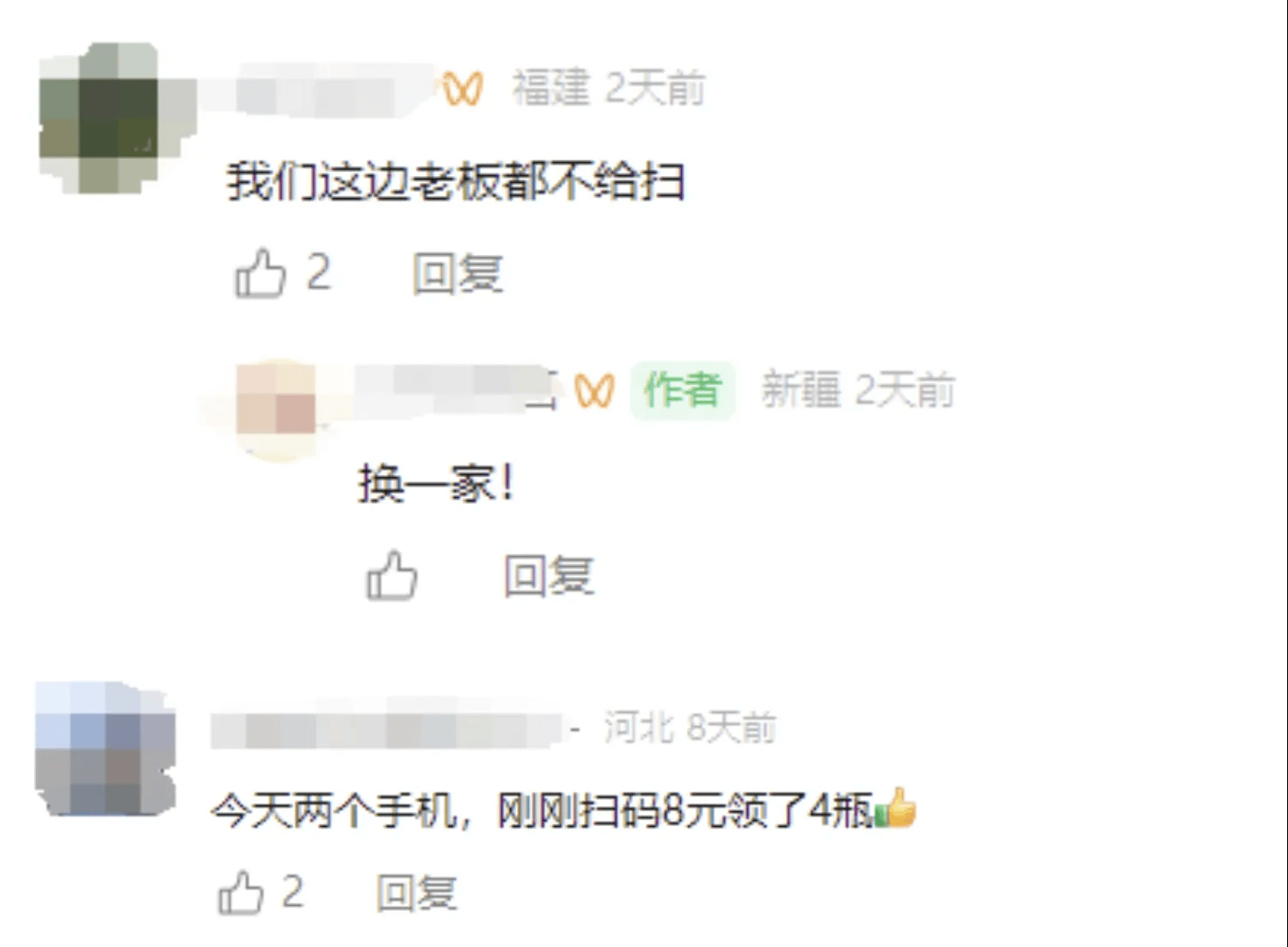Click the green 作者 author tag

[683, 391]
